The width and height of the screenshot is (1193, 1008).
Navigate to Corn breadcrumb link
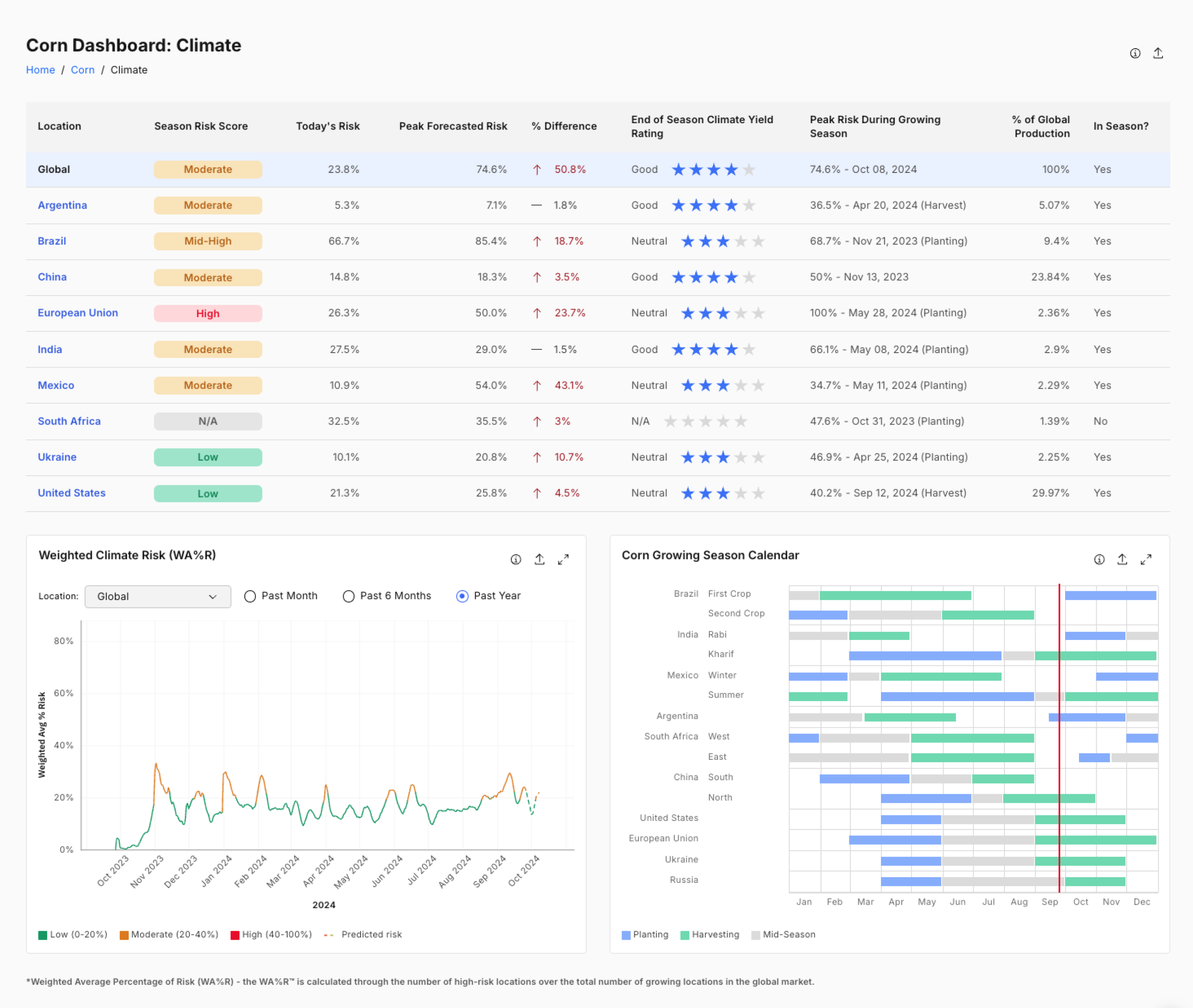82,70
